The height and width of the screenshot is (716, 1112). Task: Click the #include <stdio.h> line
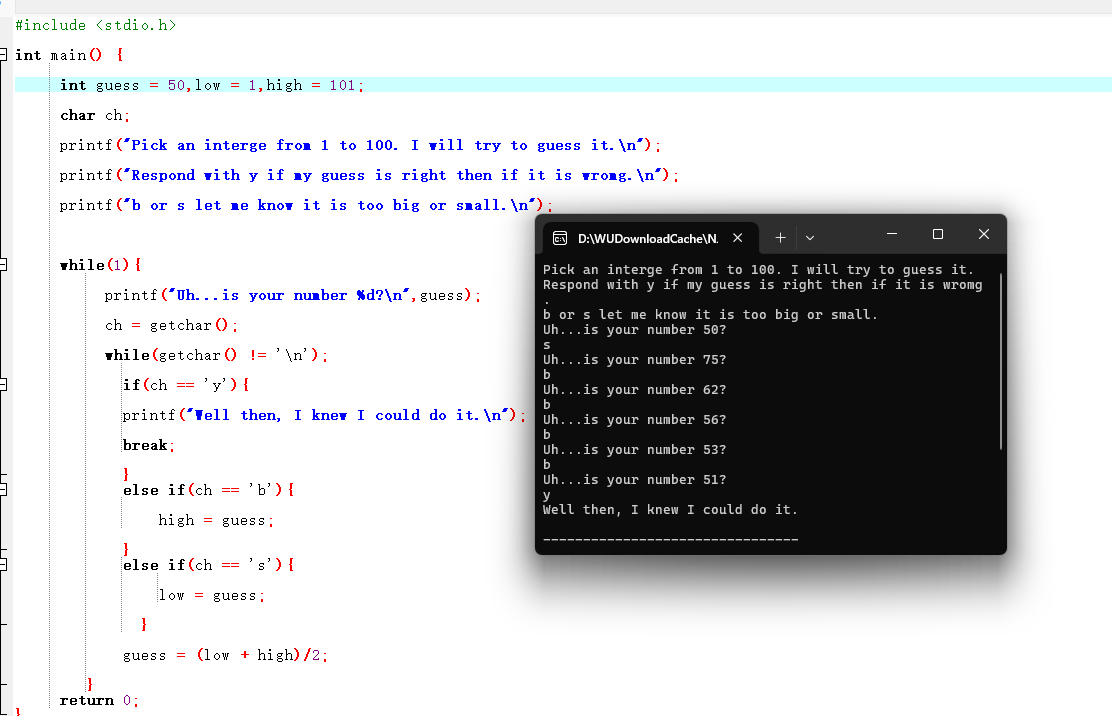point(96,25)
